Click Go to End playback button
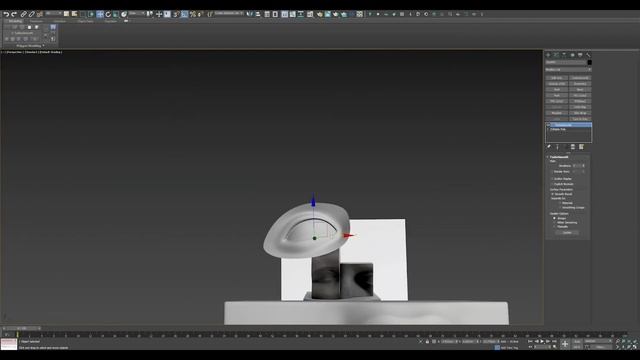The width and height of the screenshot is (640, 360). point(554,341)
